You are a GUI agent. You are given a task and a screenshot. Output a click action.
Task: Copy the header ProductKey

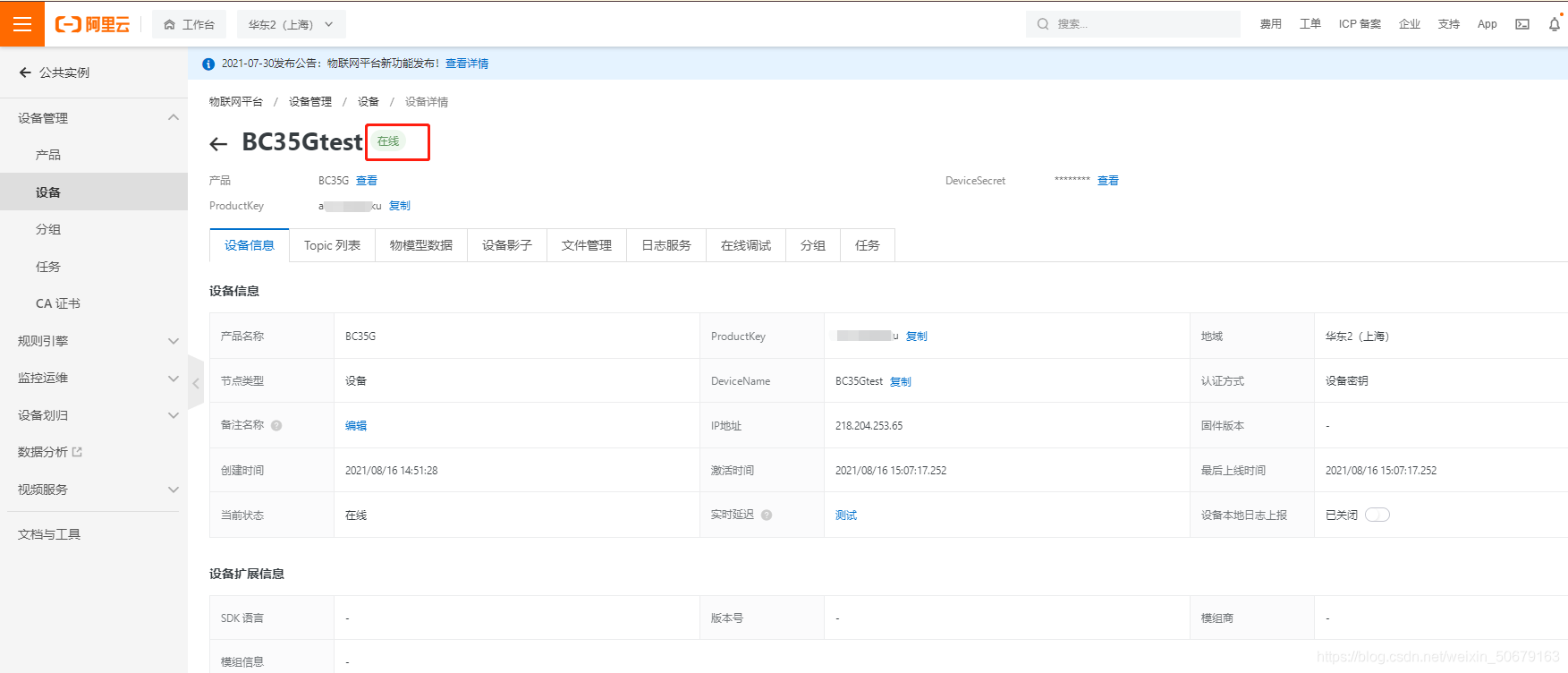click(400, 206)
